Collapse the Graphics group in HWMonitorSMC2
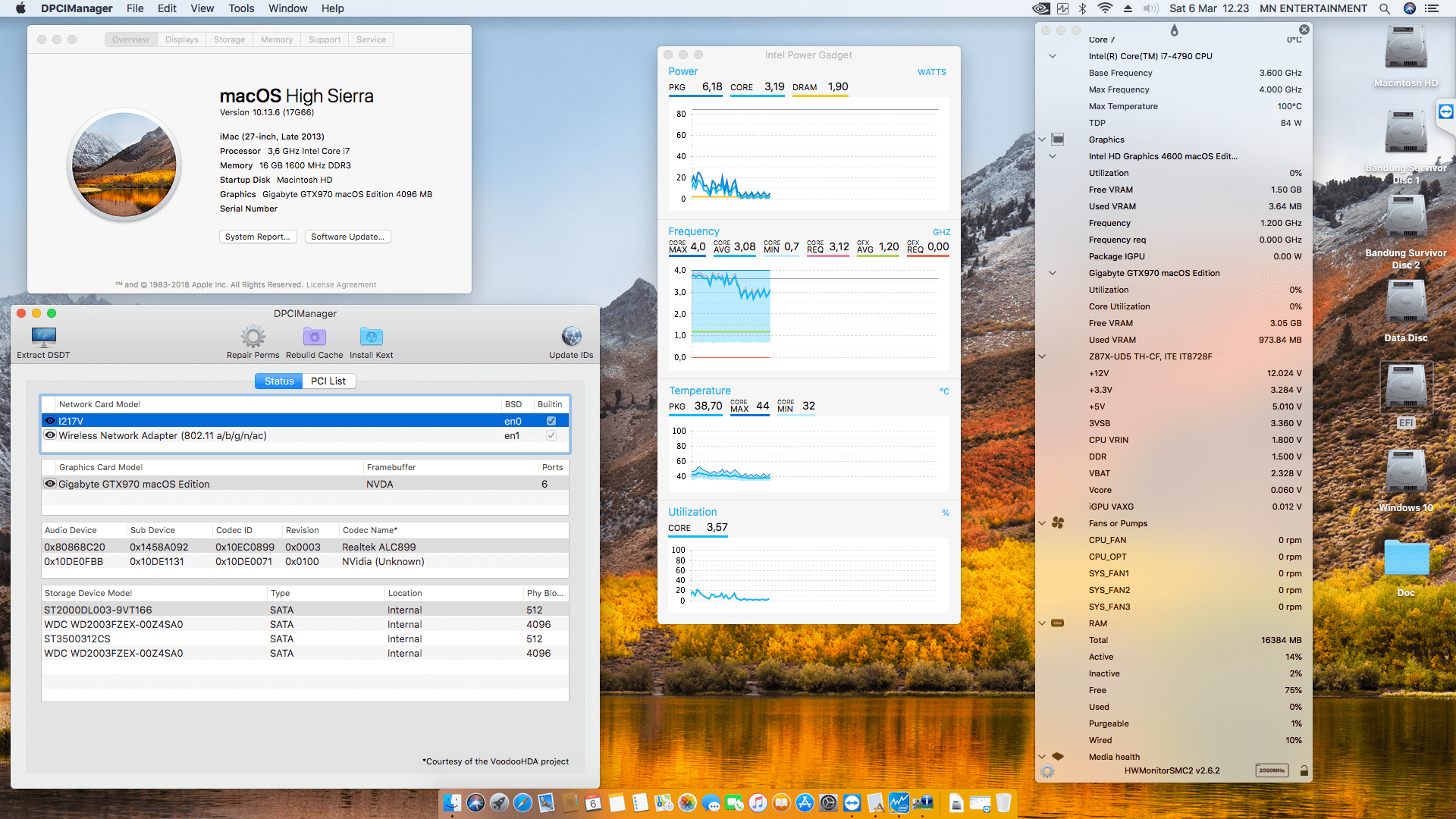Screen dimensions: 1456x819 point(1042,140)
